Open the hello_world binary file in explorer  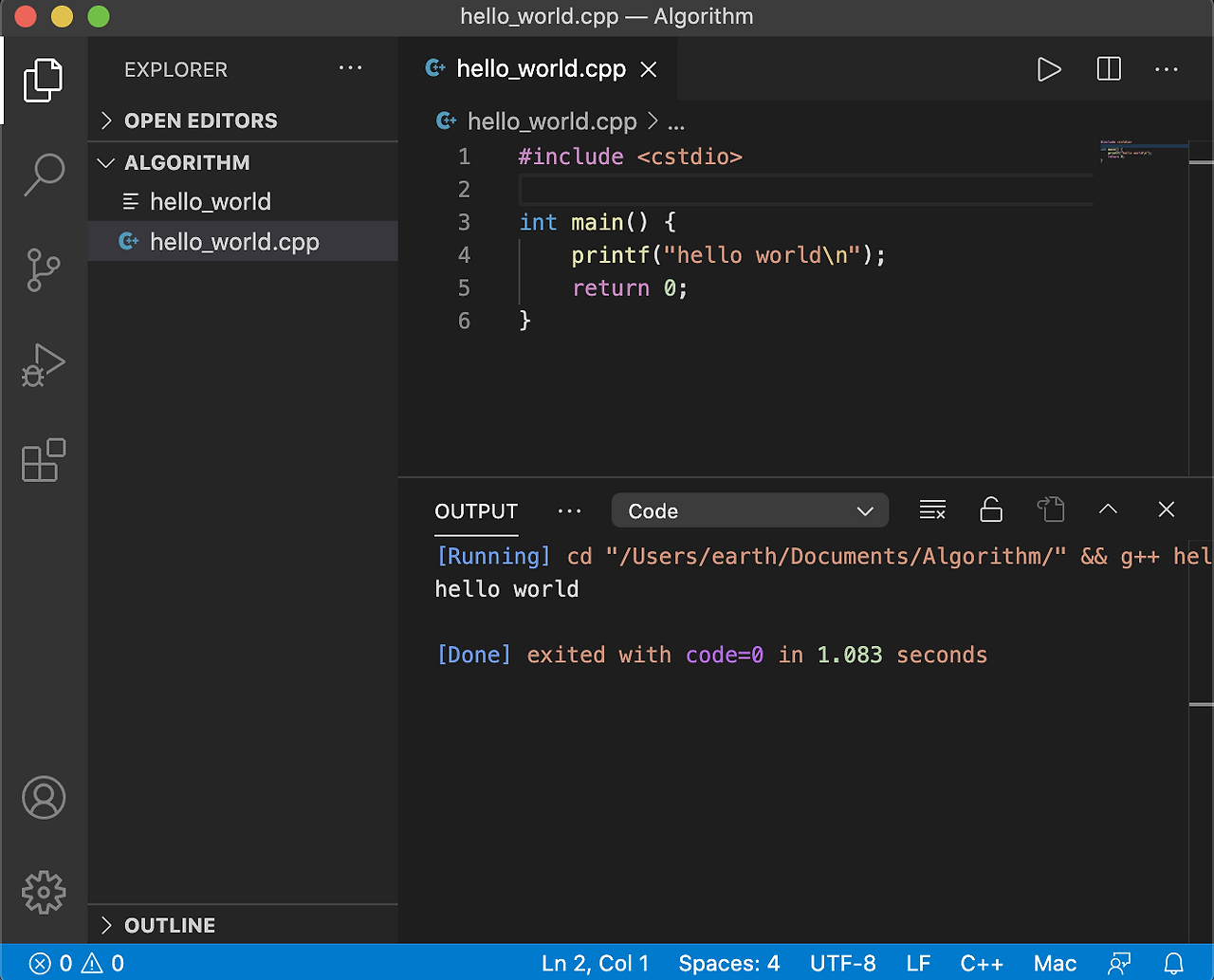[243, 201]
